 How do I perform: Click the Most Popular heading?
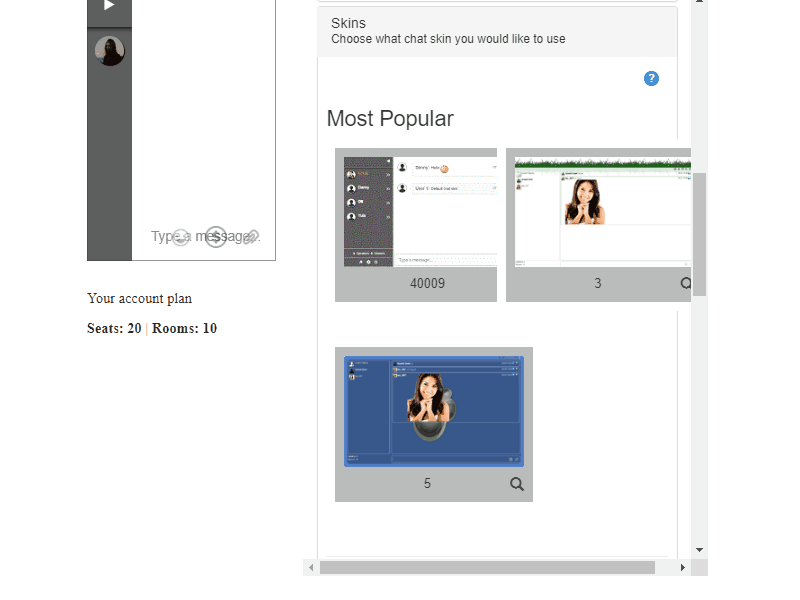(x=390, y=119)
